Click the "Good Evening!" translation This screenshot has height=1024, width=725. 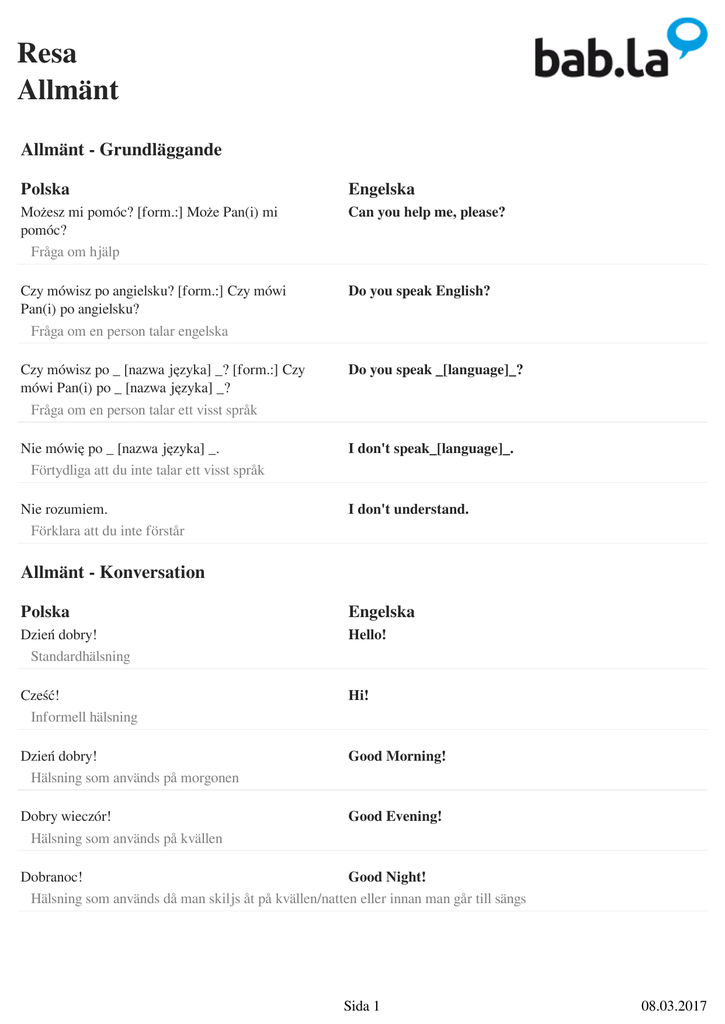tap(395, 816)
